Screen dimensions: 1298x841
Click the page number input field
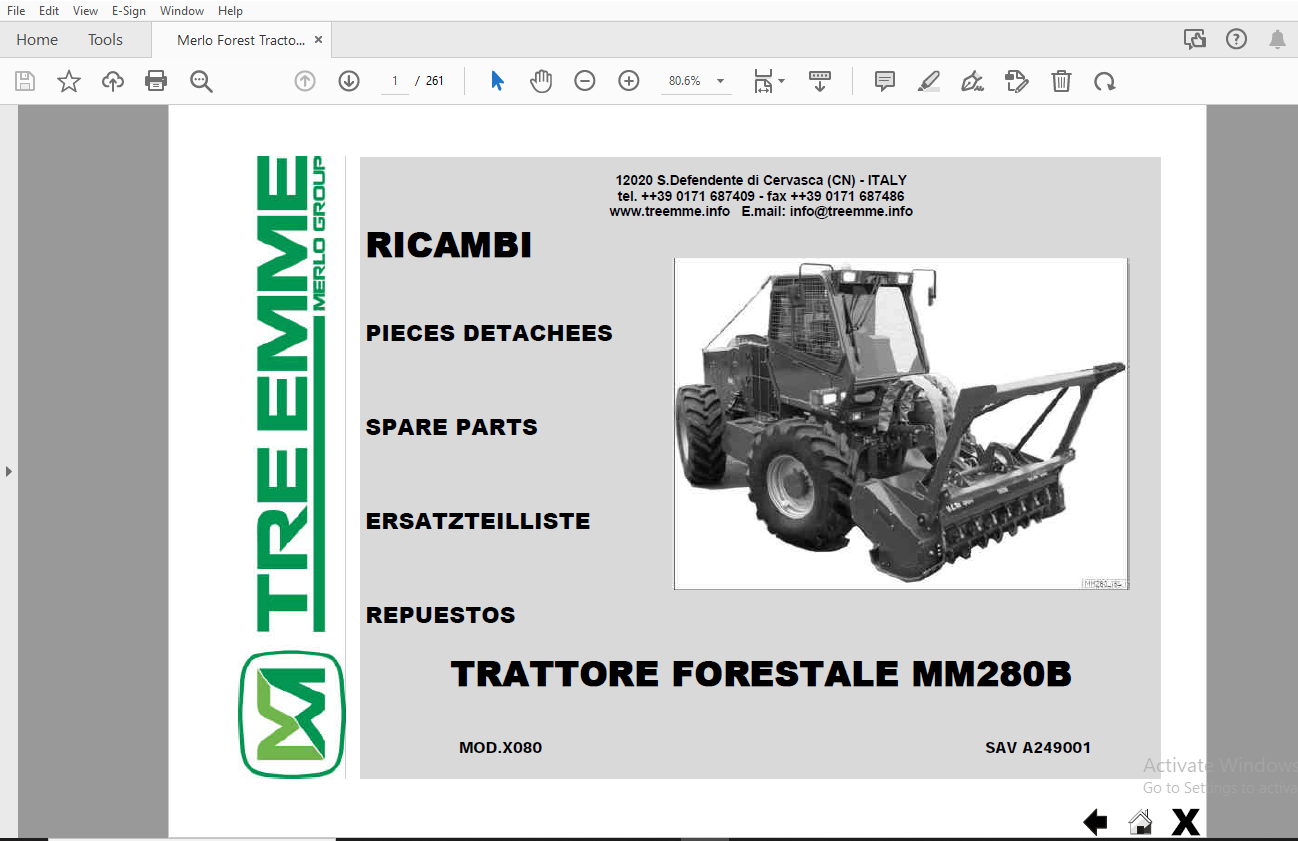395,81
